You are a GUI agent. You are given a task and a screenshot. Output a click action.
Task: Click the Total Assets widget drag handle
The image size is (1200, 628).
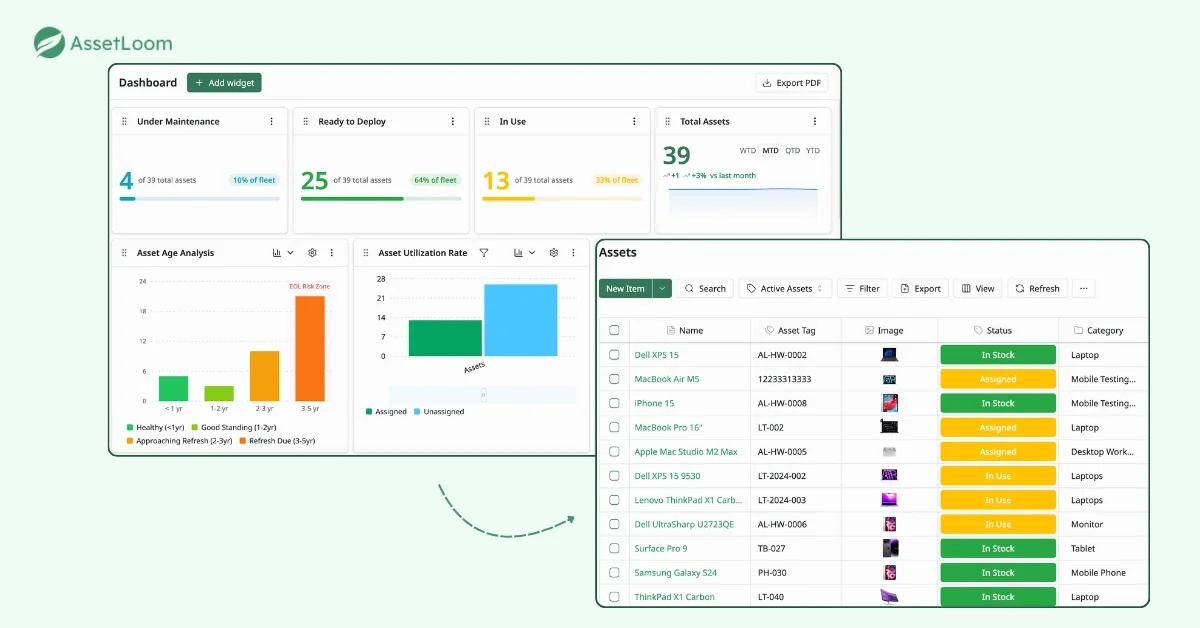coord(668,121)
